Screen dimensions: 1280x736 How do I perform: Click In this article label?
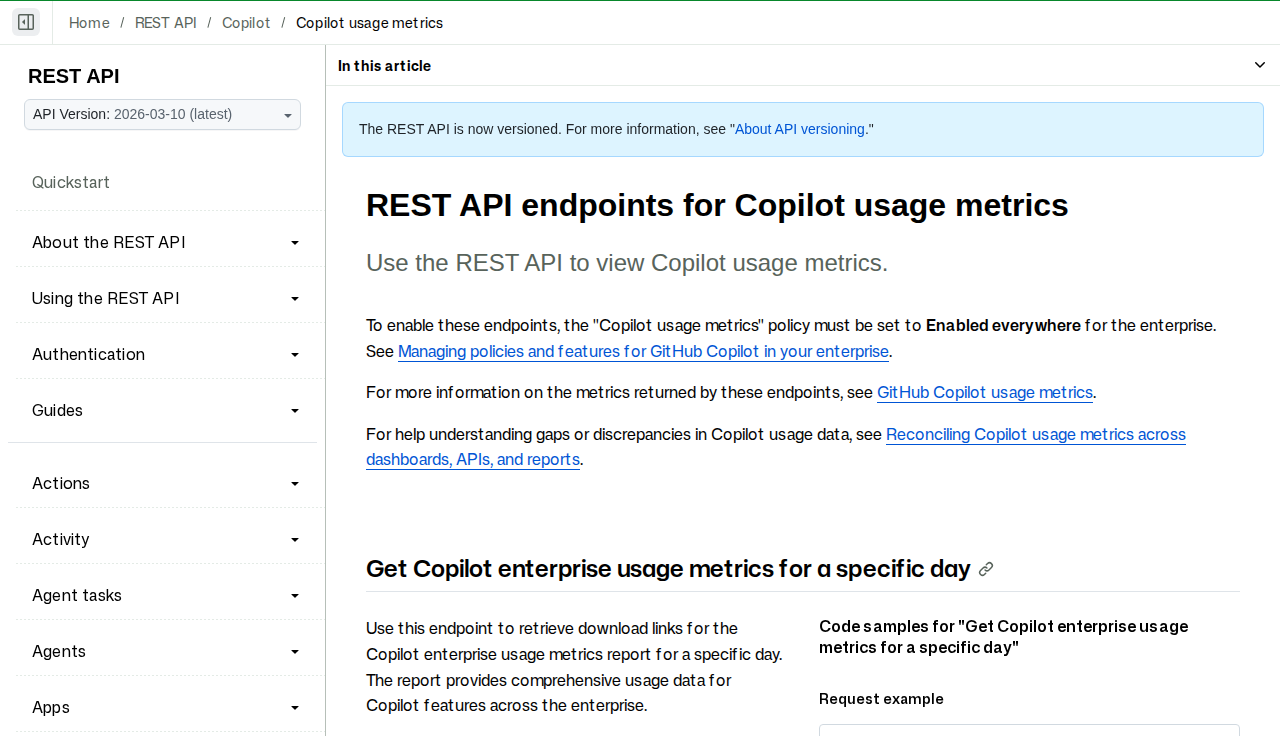click(x=384, y=66)
